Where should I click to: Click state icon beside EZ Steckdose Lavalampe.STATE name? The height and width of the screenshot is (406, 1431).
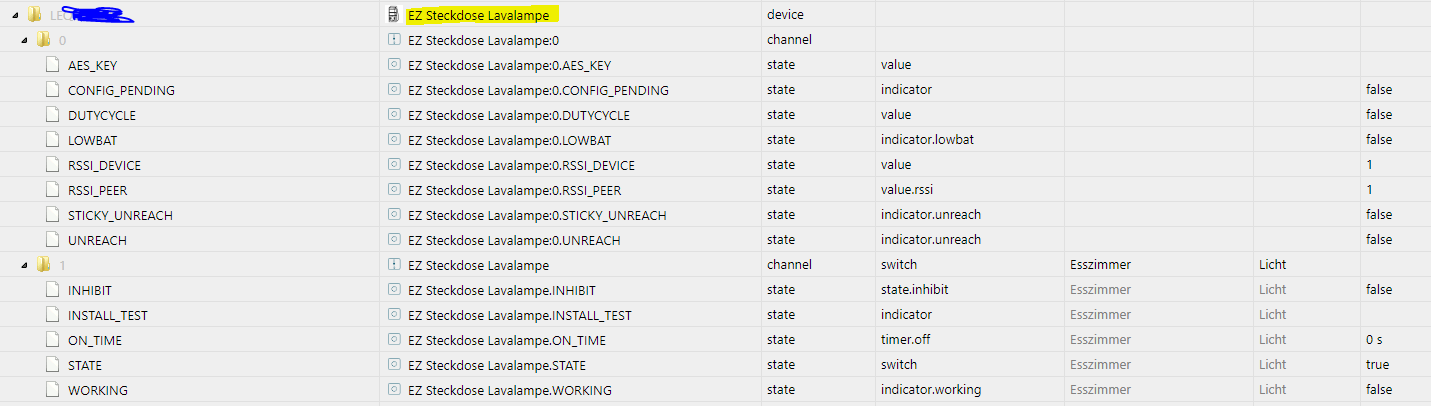point(394,365)
